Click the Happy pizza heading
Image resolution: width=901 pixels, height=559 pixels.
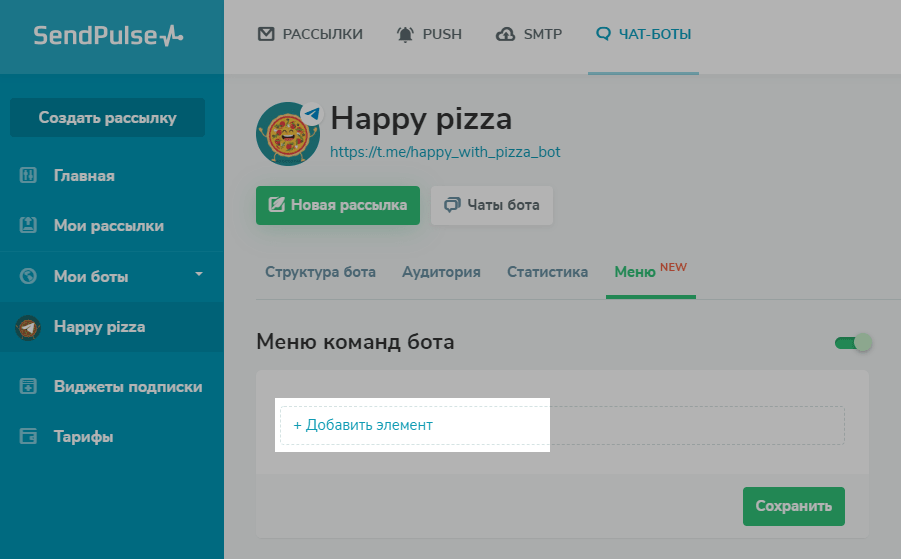pyautogui.click(x=421, y=119)
